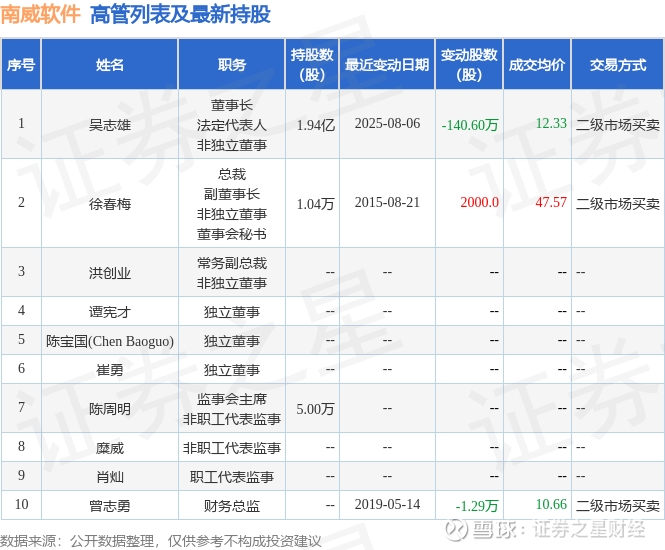Click the average price 10.66
This screenshot has height=550, width=665.
coord(551,504)
